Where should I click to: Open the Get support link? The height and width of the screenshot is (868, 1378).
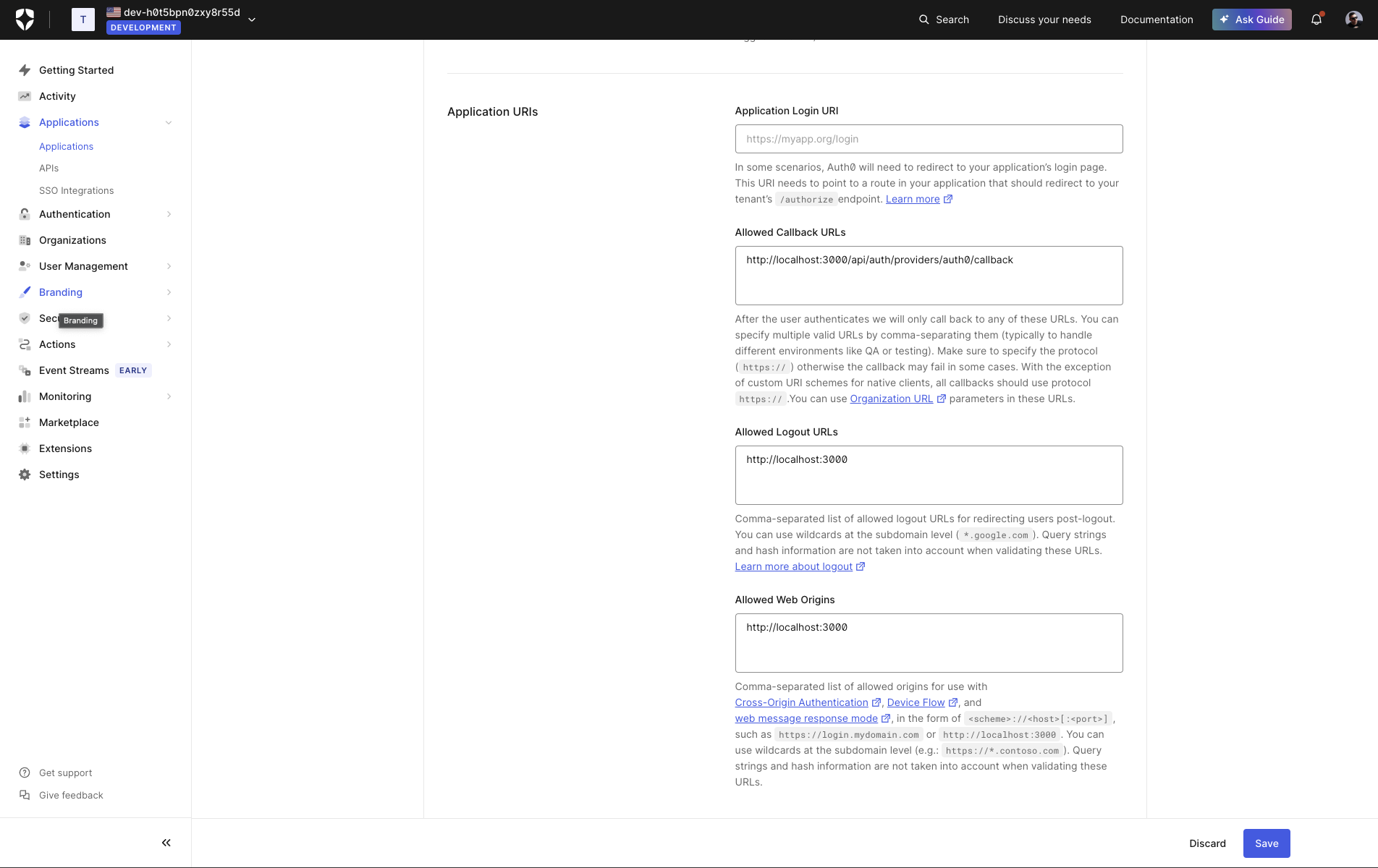[65, 773]
